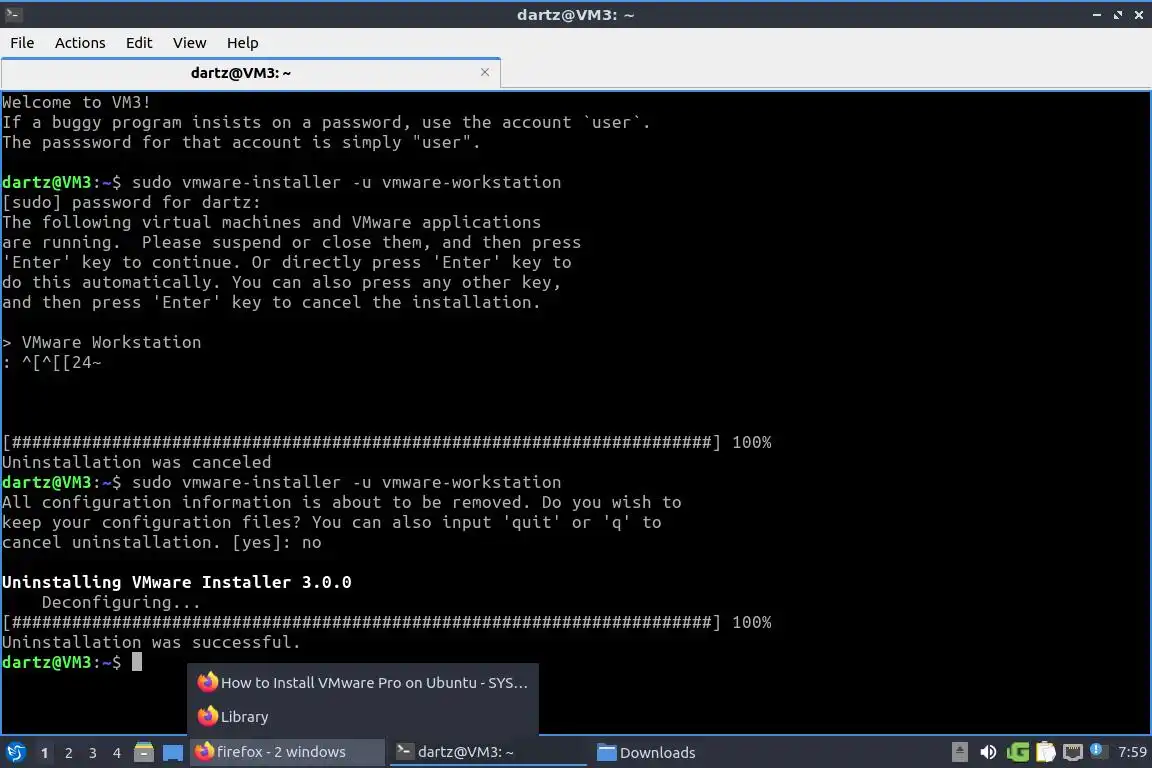The height and width of the screenshot is (768, 1152).
Task: Open the View menu in terminal
Action: 190,43
